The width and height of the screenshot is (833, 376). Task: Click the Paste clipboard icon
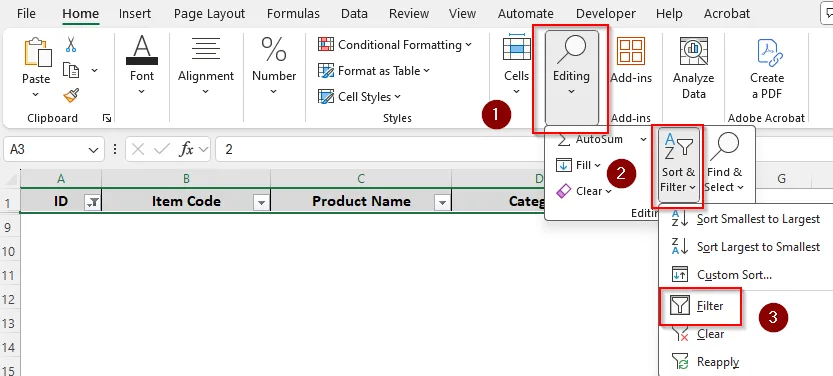point(37,52)
